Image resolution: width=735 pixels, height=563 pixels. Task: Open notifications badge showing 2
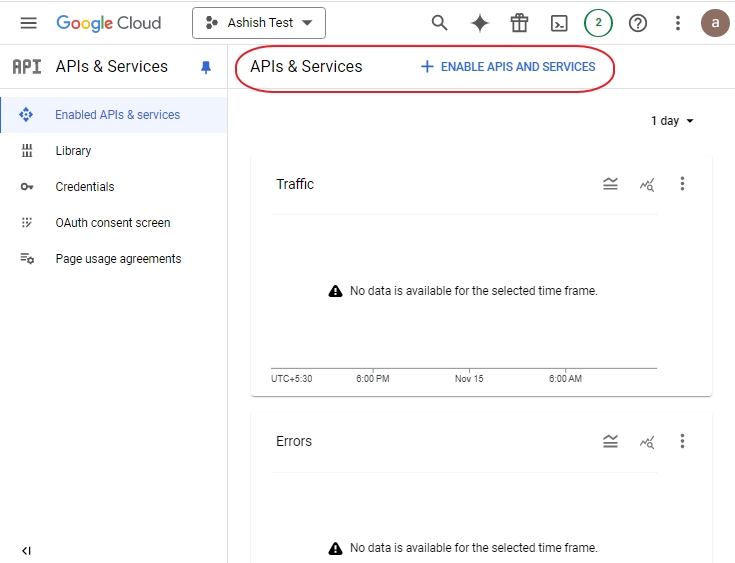598,23
